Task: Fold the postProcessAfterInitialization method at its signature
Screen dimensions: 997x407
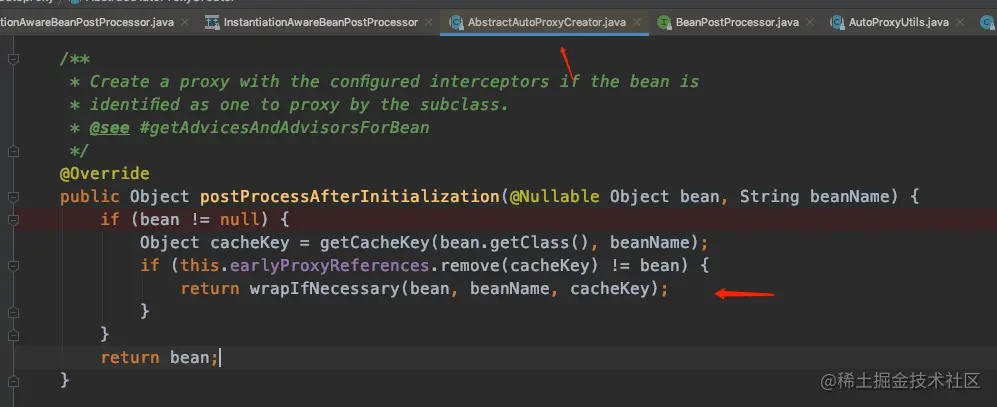Action: click(13, 197)
